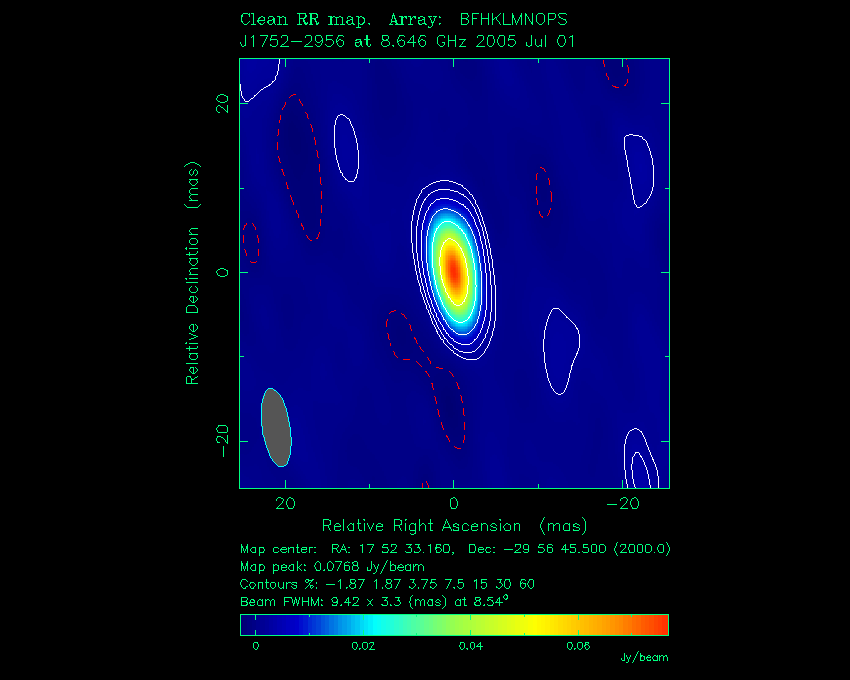850x680 pixels.
Task: Click the 'Map center' coordinates line
Action: 455,549
